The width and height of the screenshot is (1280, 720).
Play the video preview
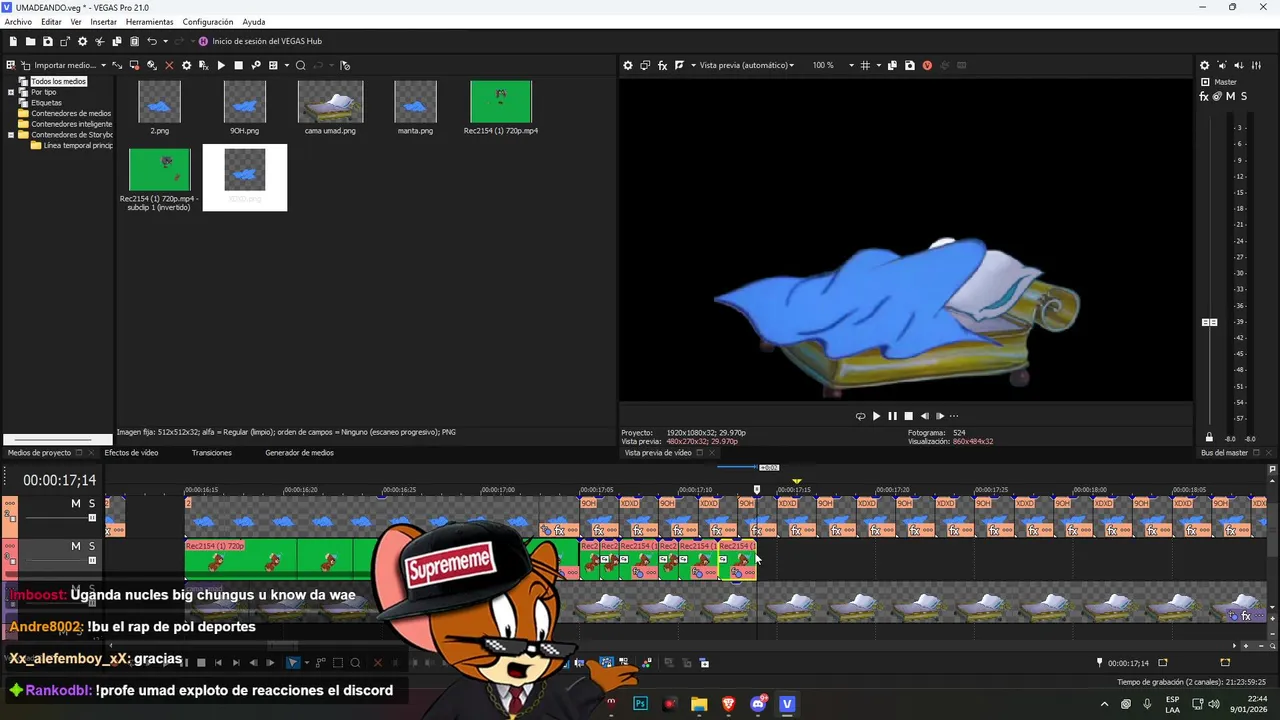[876, 416]
